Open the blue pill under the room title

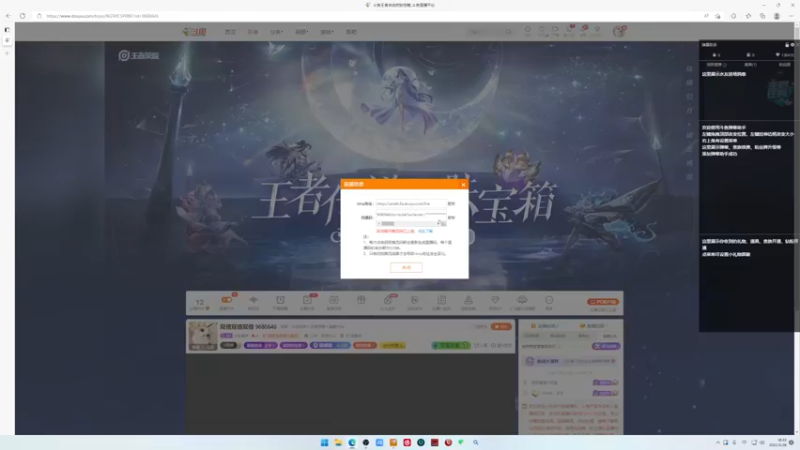tap(330, 345)
